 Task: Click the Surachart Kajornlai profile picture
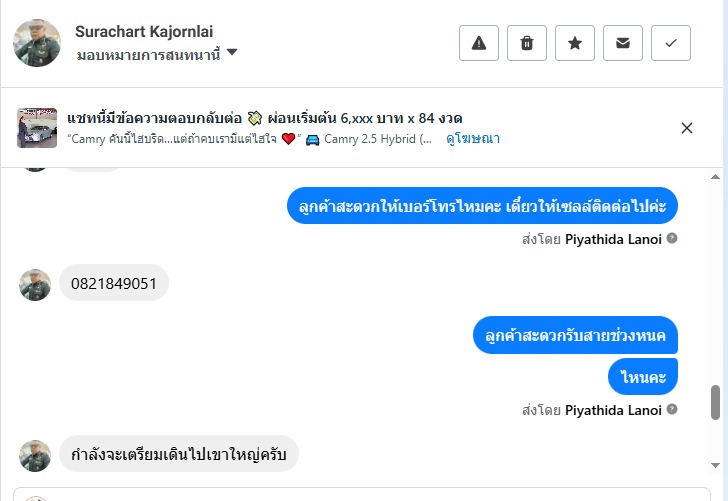coord(37,43)
